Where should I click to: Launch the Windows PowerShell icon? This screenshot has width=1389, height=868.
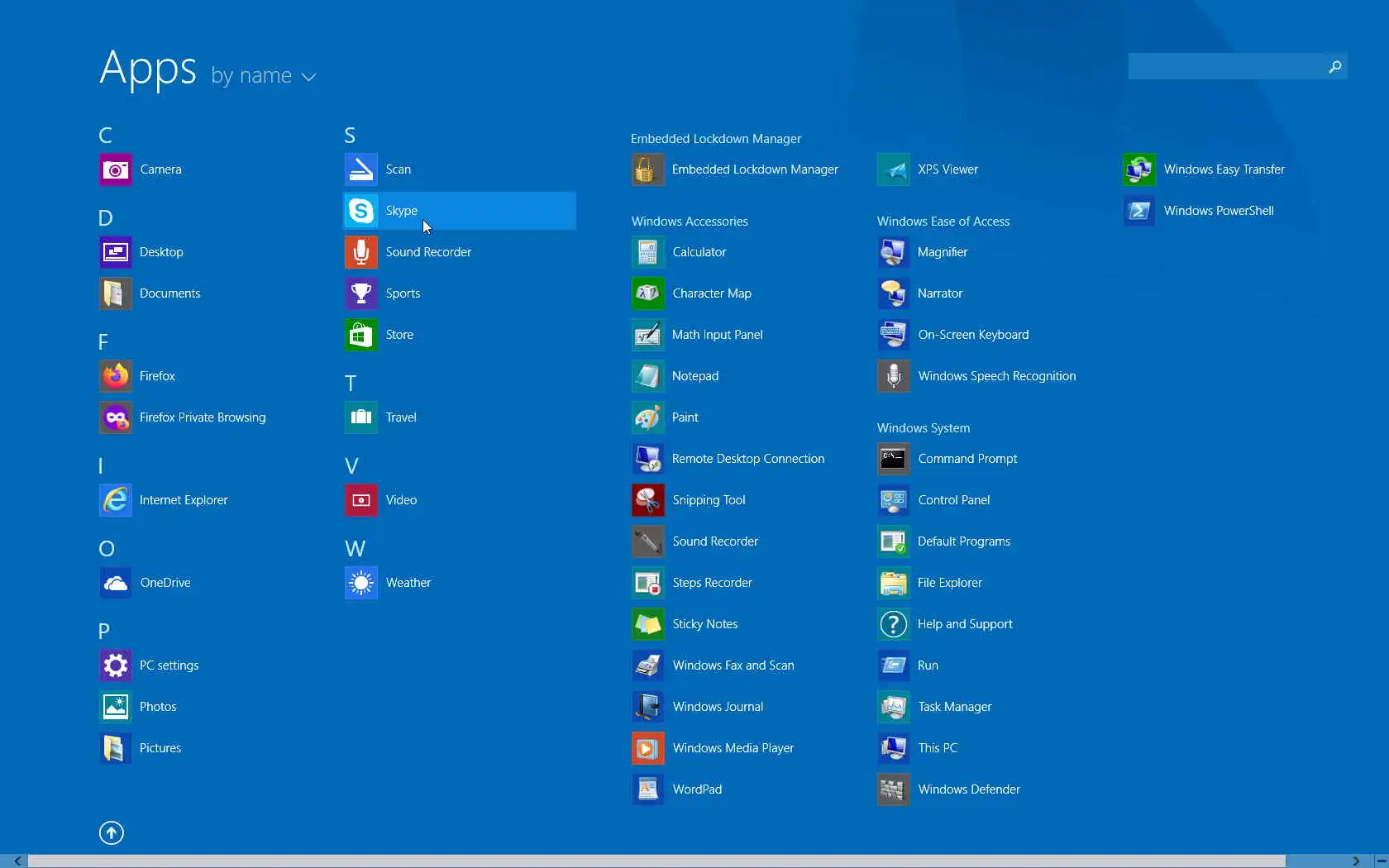[1139, 211]
